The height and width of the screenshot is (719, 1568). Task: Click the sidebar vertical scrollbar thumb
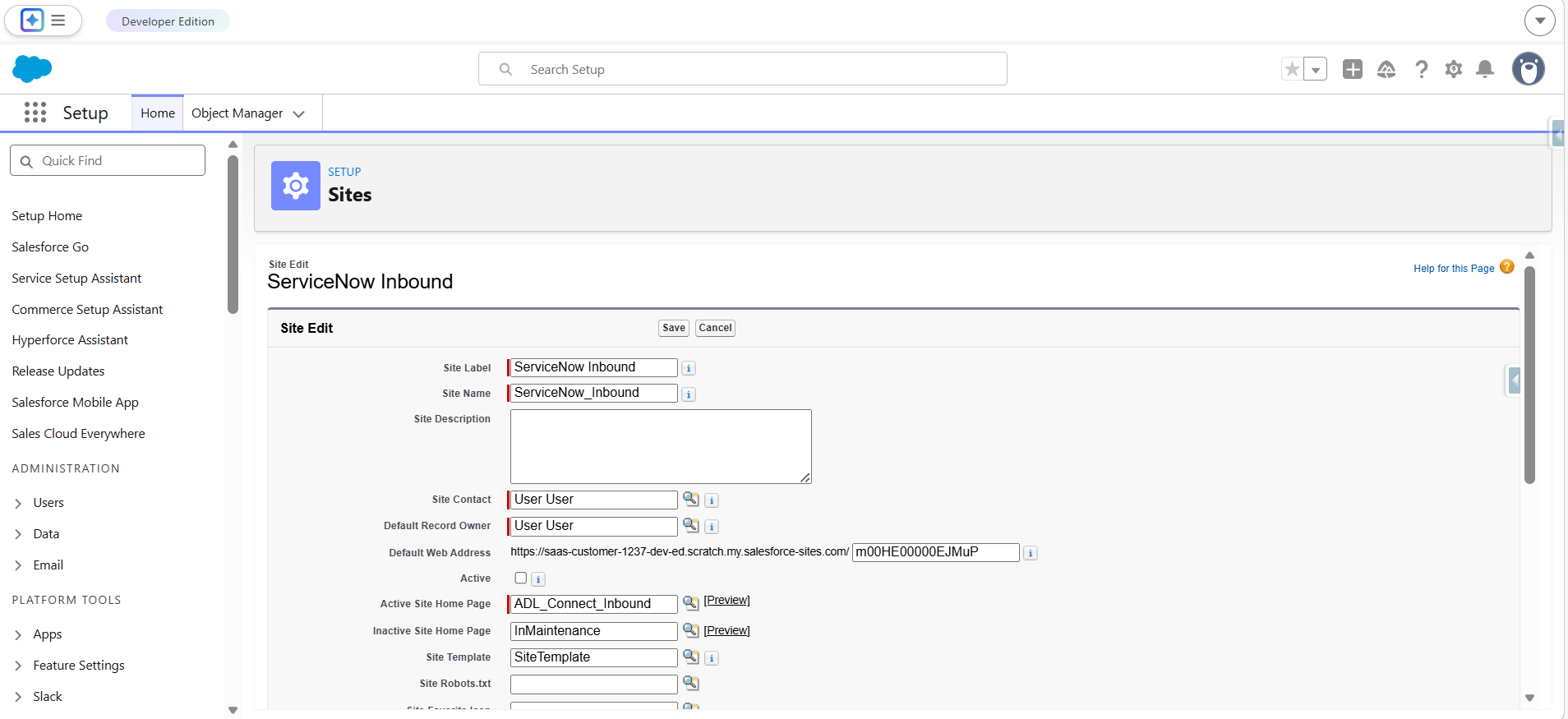coord(233,234)
